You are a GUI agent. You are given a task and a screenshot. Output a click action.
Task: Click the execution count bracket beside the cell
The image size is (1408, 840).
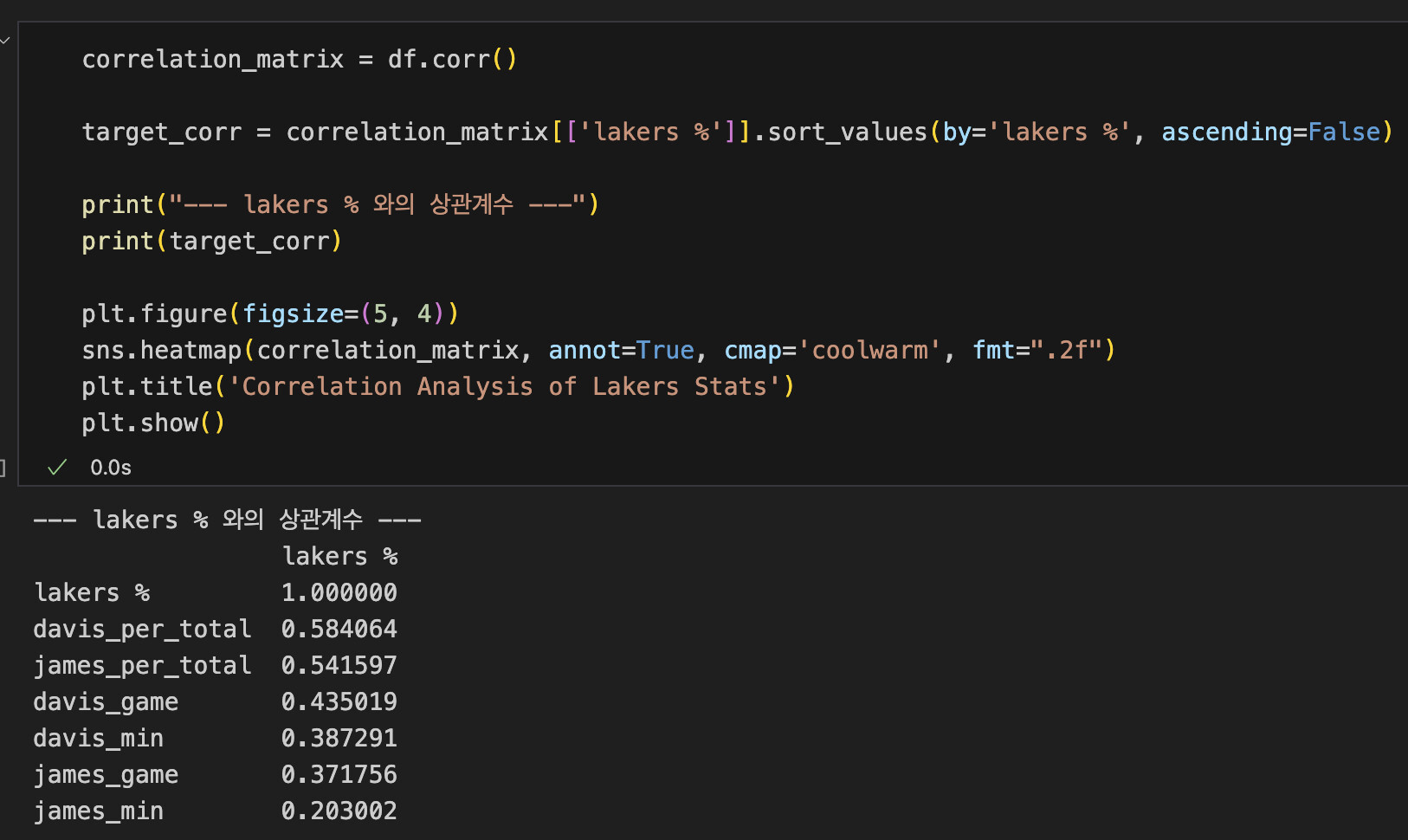pyautogui.click(x=3, y=468)
